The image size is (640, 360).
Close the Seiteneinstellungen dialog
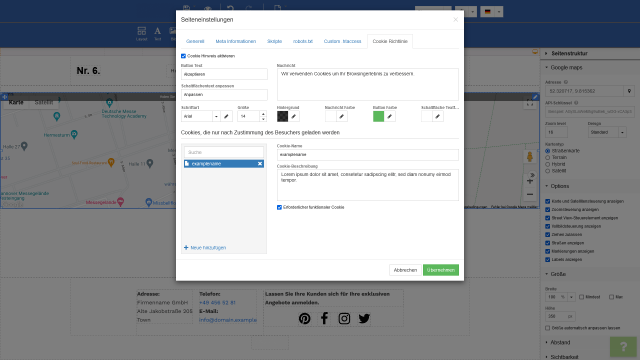pyautogui.click(x=456, y=20)
